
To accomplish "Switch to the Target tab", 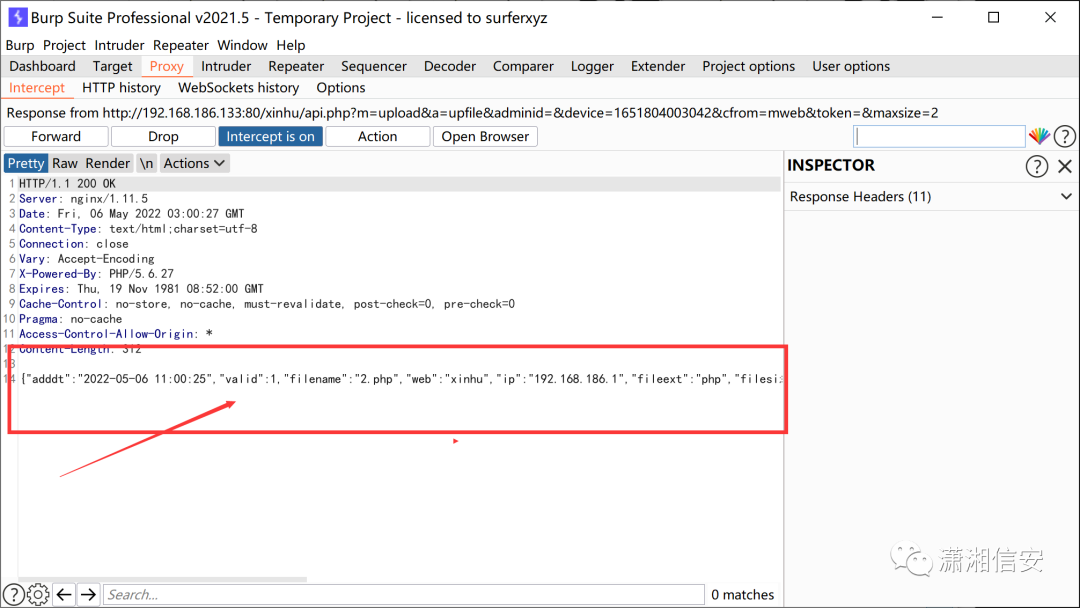I will tap(112, 66).
